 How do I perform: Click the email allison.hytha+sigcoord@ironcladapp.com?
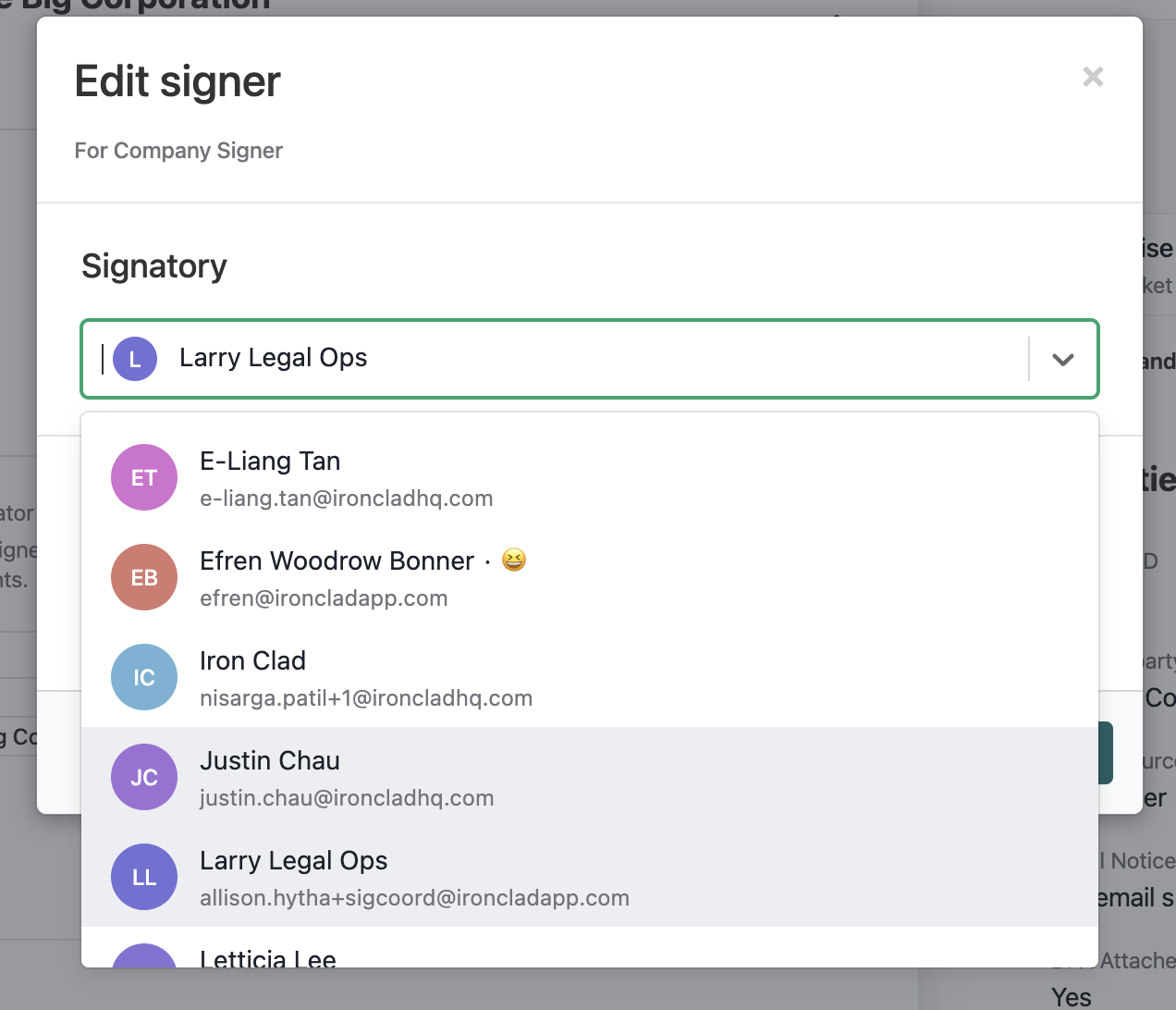[414, 898]
